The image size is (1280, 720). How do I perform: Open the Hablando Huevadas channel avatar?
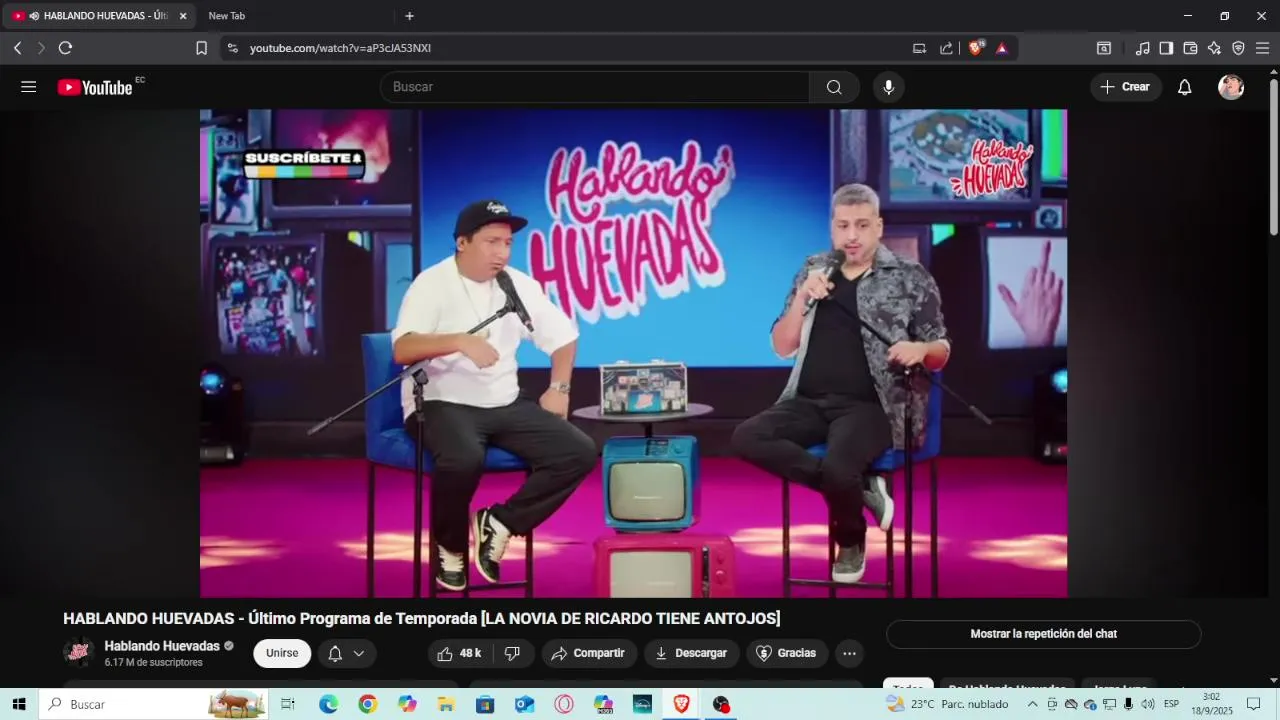(78, 653)
